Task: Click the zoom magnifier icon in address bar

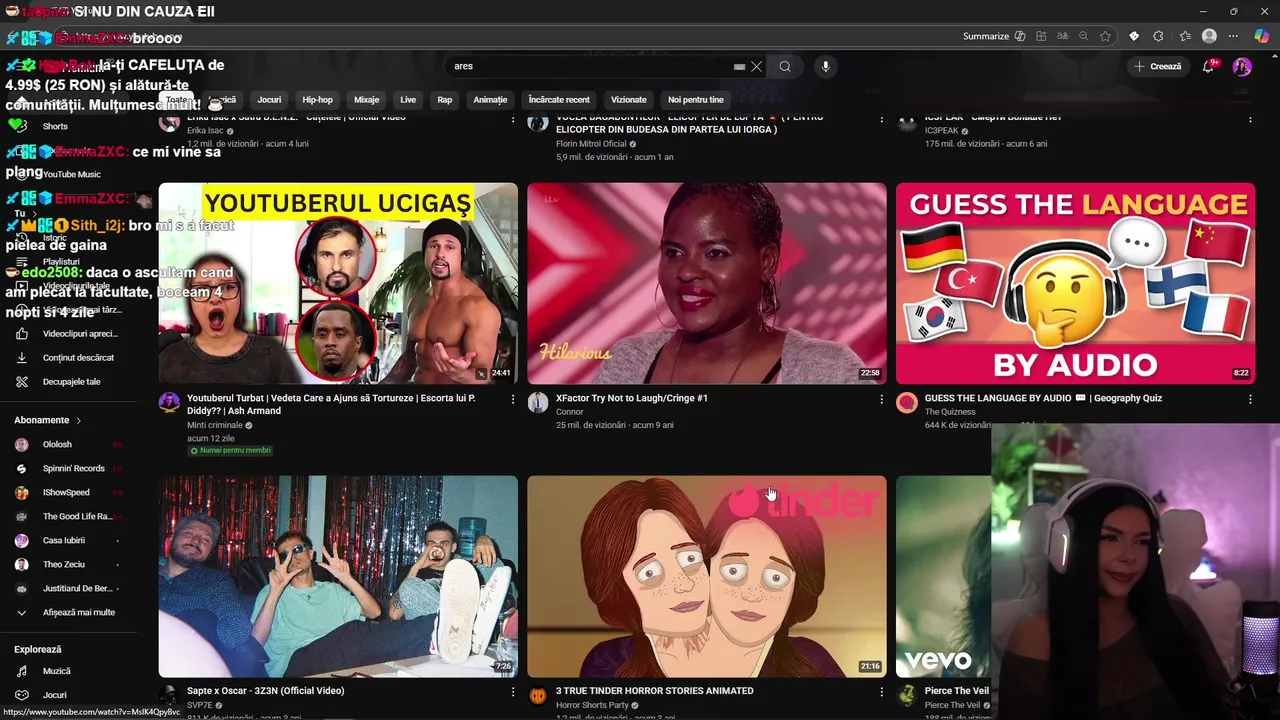Action: pos(1083,36)
